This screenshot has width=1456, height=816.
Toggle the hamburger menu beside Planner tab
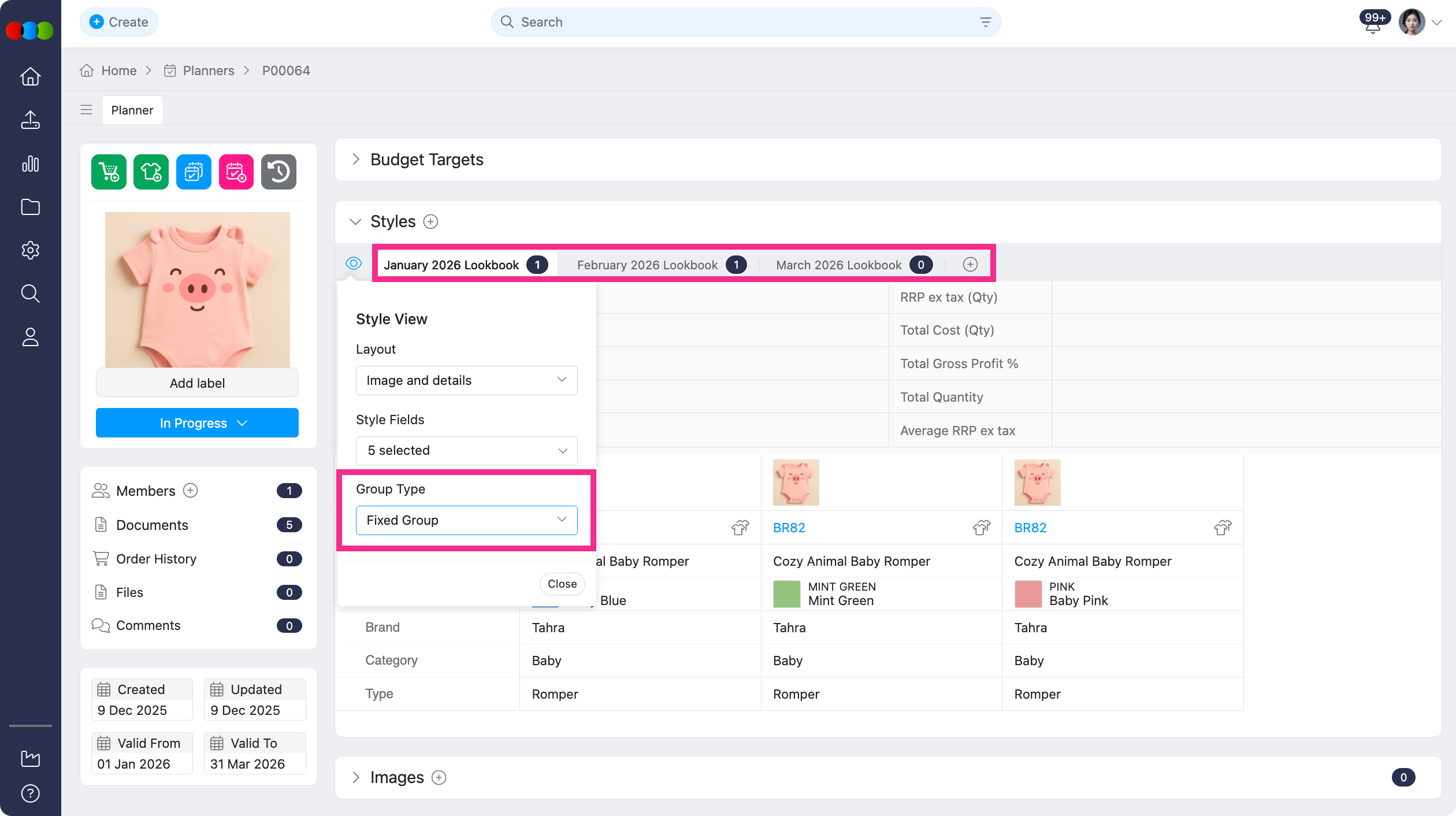point(86,110)
